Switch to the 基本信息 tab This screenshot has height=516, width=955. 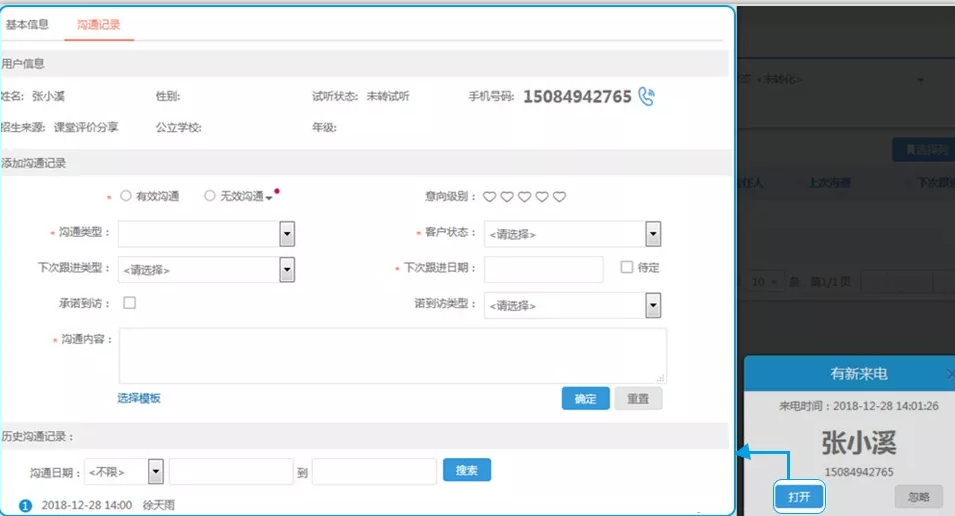(x=27, y=24)
